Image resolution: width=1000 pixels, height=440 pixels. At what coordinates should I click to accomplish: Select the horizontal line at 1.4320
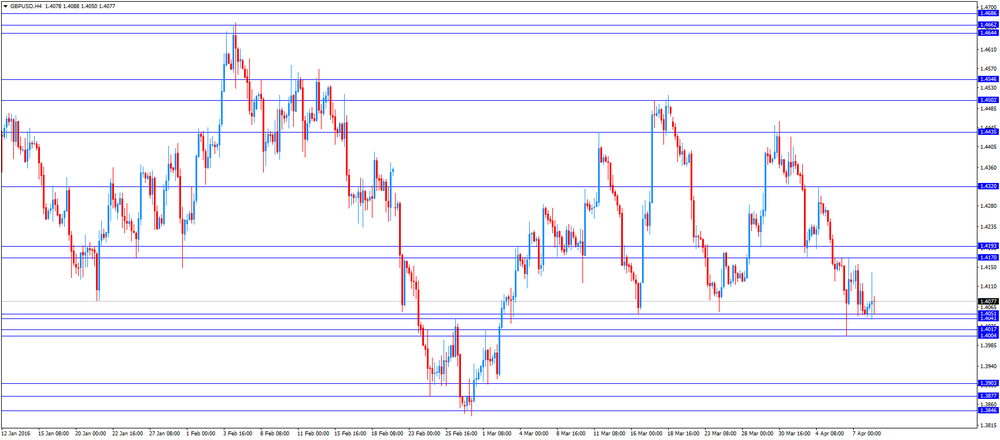tap(489, 186)
